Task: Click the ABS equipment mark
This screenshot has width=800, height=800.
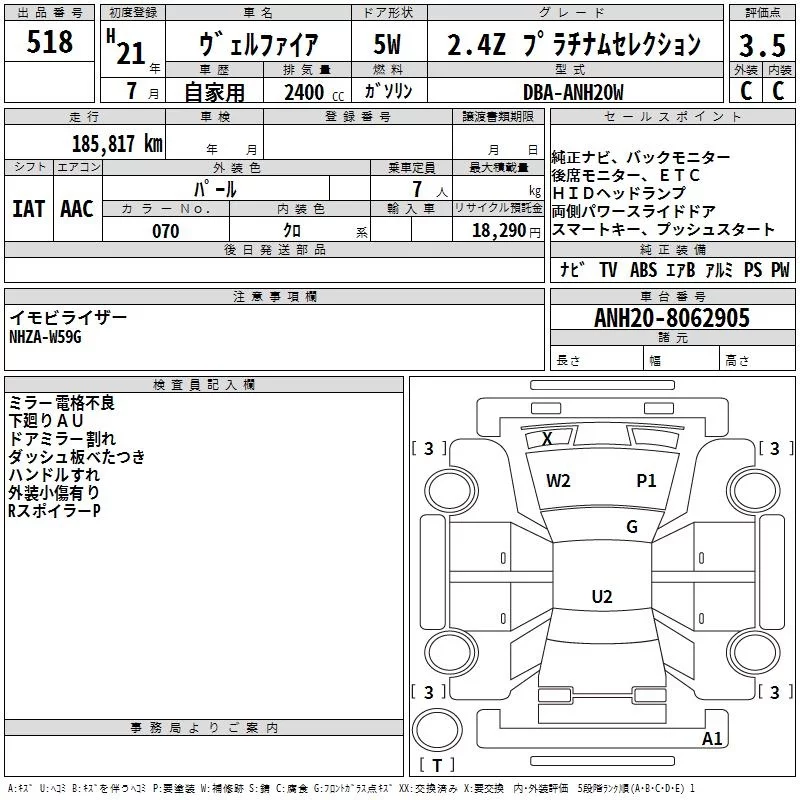Action: point(643,269)
